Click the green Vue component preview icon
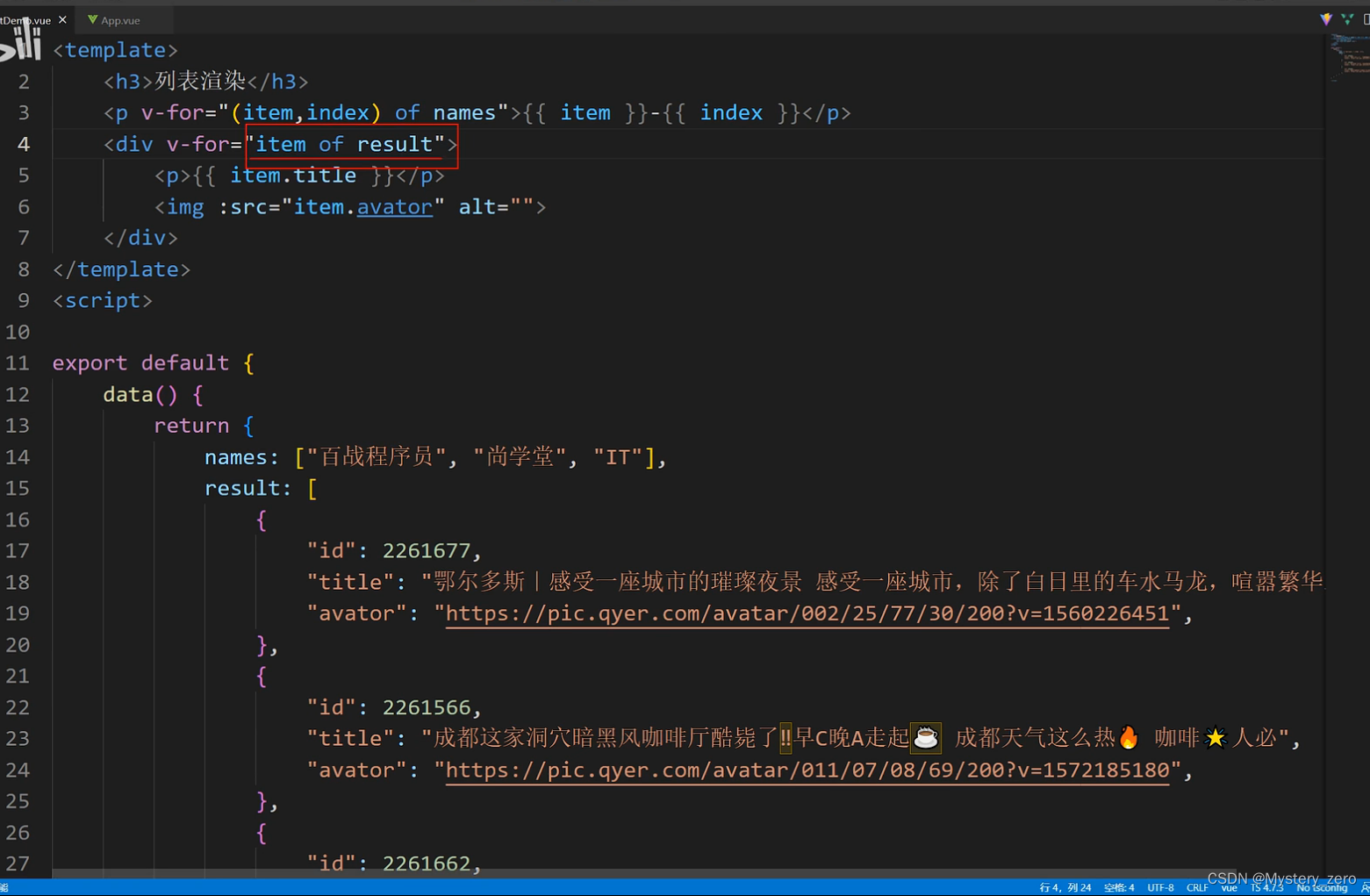The height and width of the screenshot is (896, 1370). click(1347, 19)
